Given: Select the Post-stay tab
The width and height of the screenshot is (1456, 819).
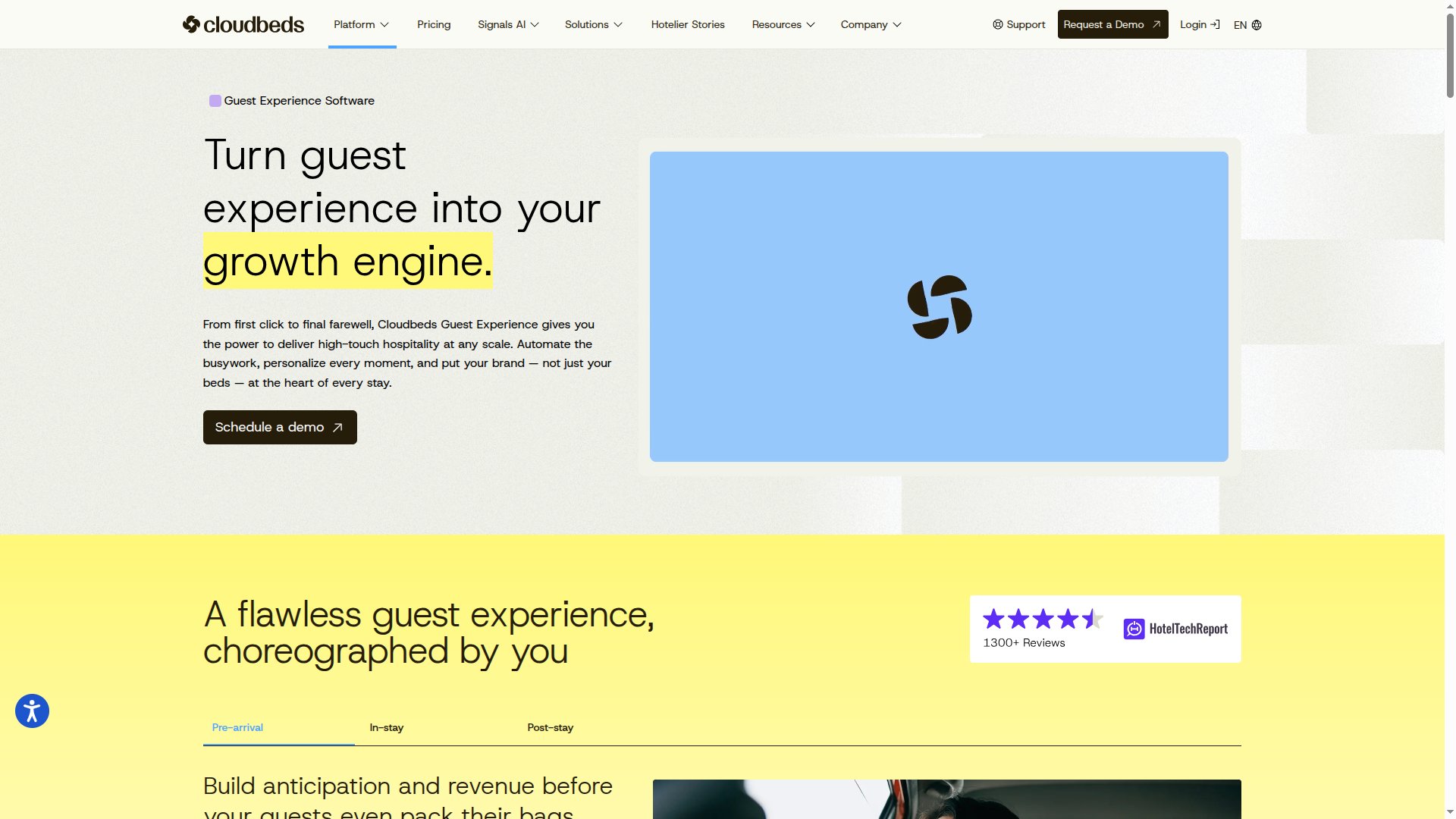Looking at the screenshot, I should [x=550, y=727].
